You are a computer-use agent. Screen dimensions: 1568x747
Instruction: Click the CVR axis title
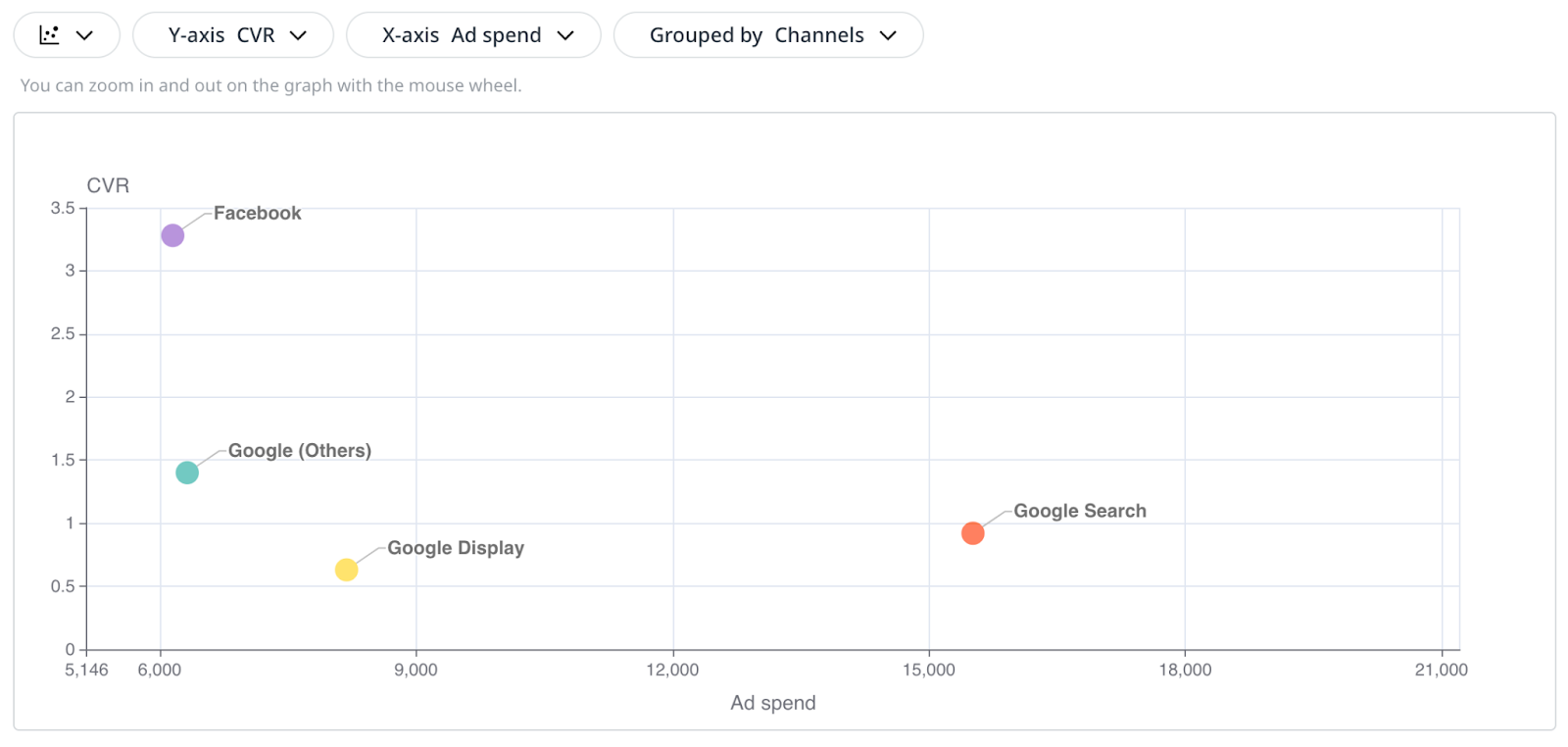(108, 185)
